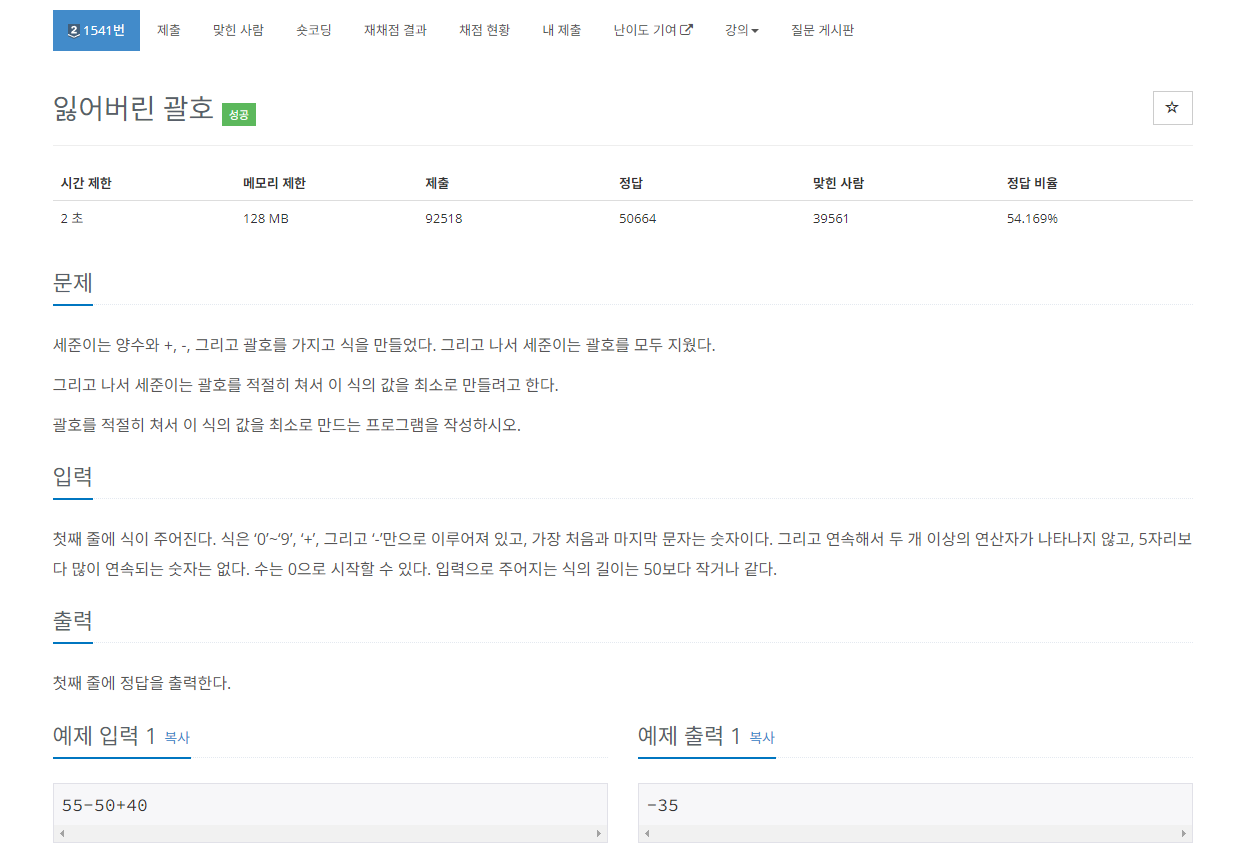The image size is (1251, 853).
Task: Copy example input 1 with 복사
Action: 177,738
